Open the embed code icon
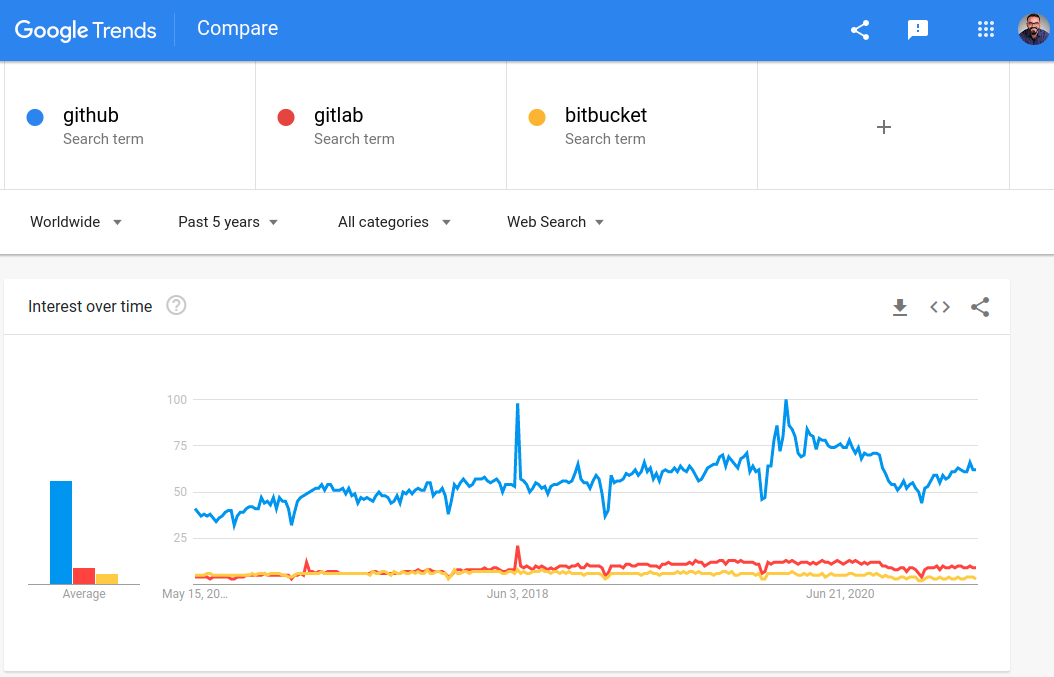 (x=939, y=307)
